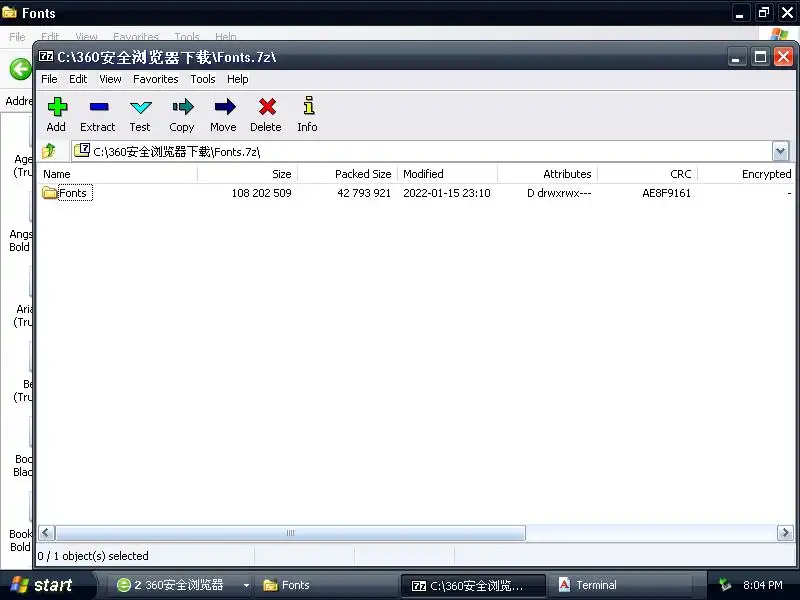This screenshot has height=600, width=800.
Task: Click attributes value D drwxrwx---
Action: pos(559,193)
